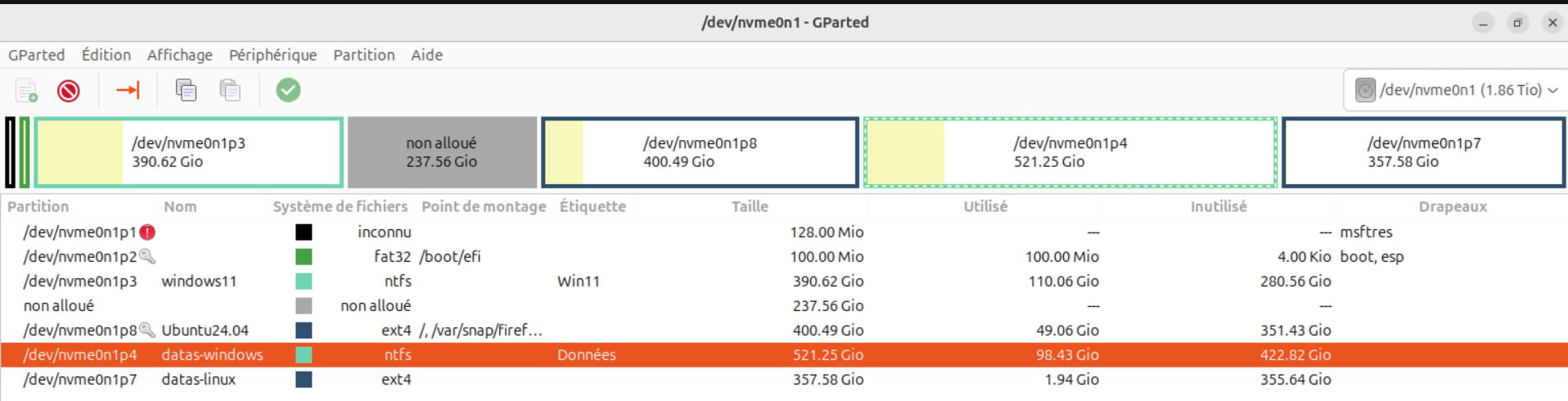Image resolution: width=1568 pixels, height=401 pixels.
Task: Click the copy partition toolbar icon
Action: click(x=186, y=90)
